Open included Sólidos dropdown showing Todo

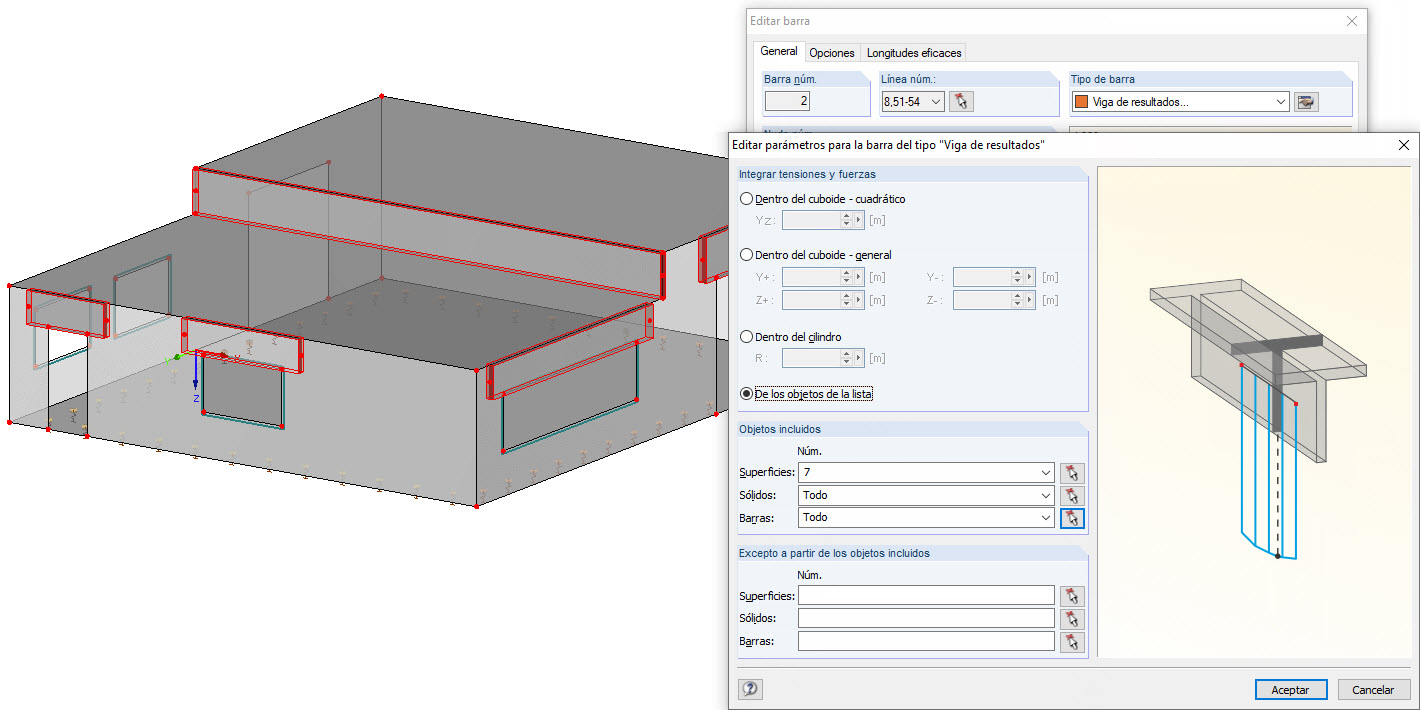(x=1046, y=495)
